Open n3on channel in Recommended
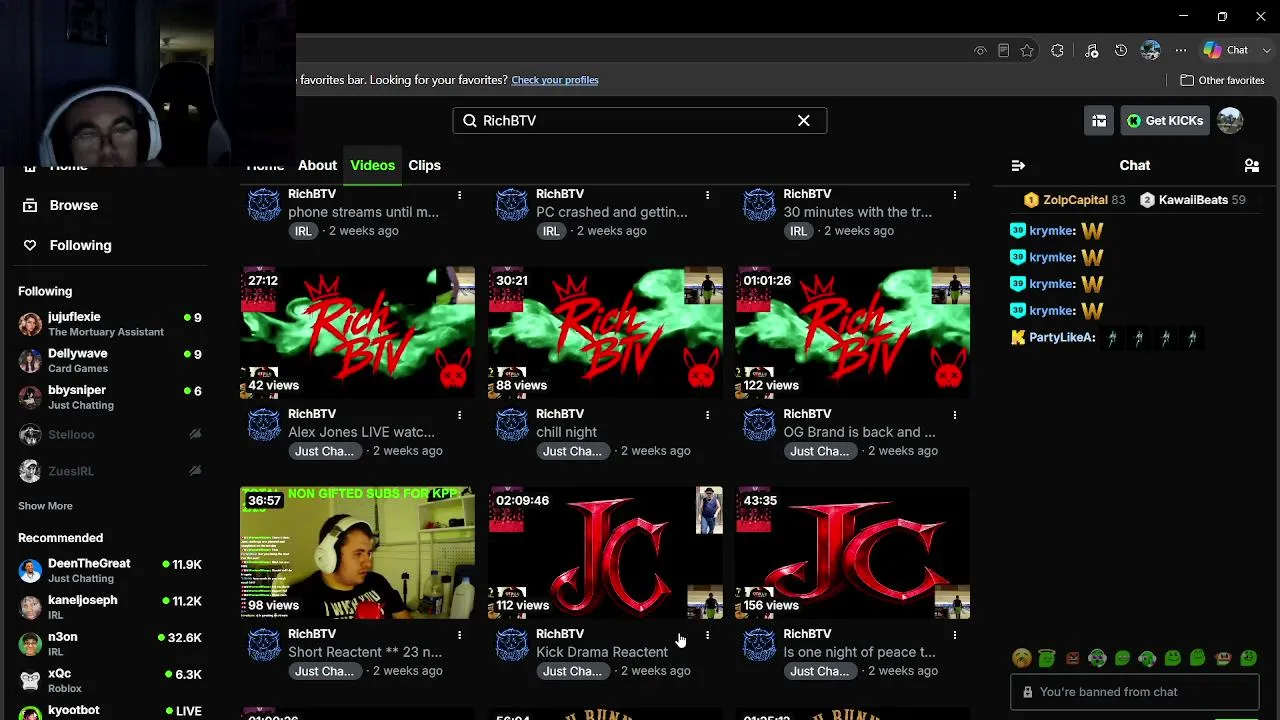Viewport: 1280px width, 720px height. pyautogui.click(x=110, y=644)
